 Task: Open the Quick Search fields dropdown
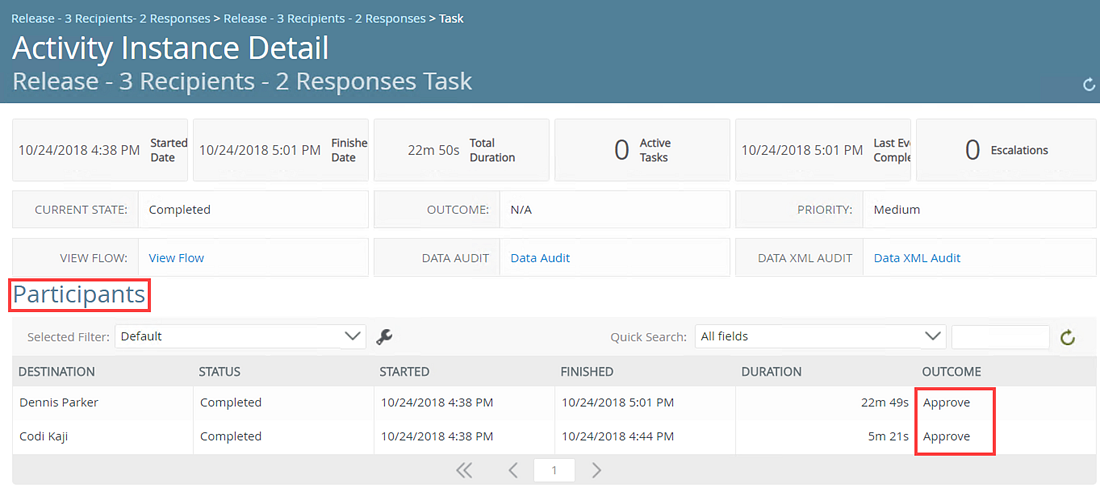pos(820,337)
